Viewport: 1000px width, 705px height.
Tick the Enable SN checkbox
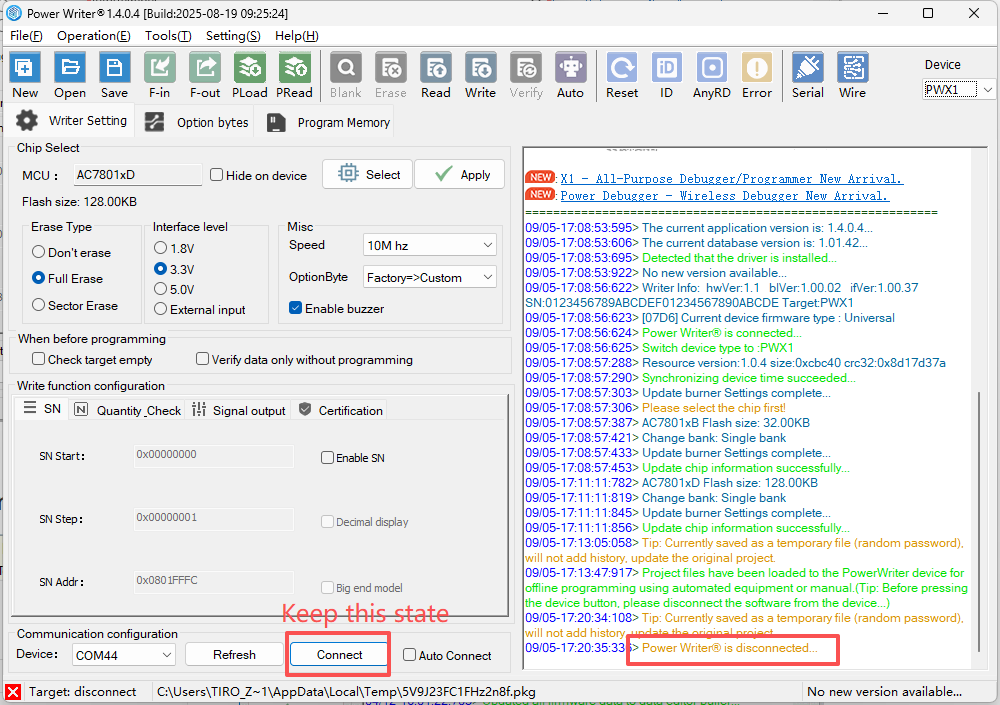click(x=327, y=457)
